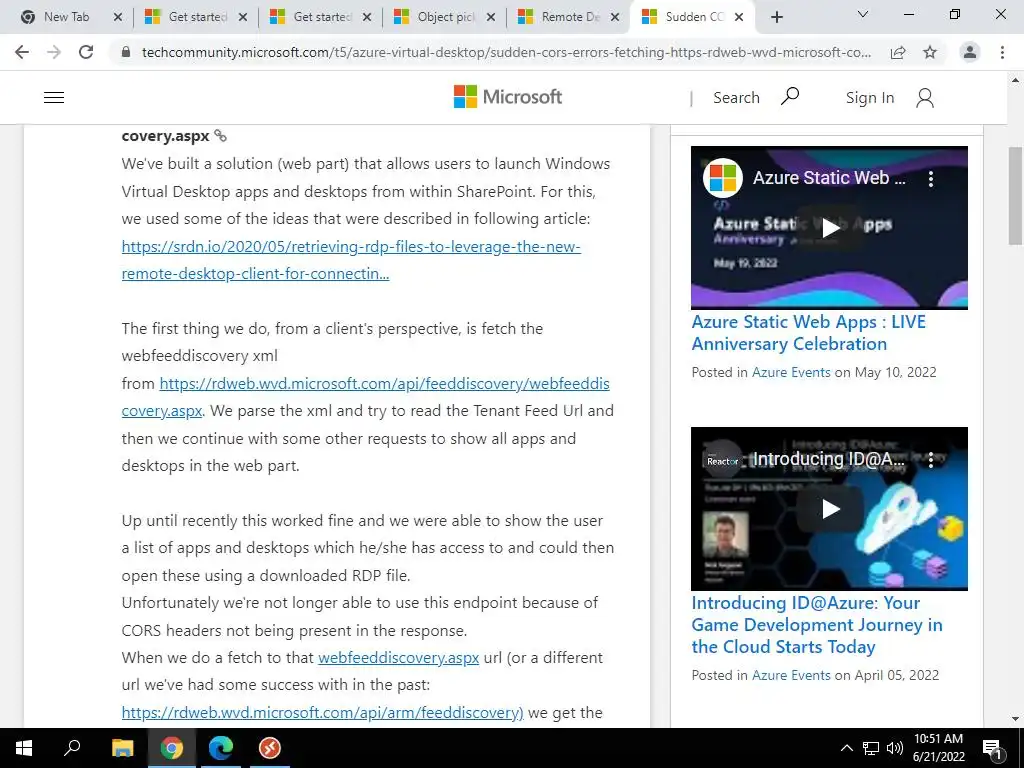Viewport: 1024px width, 768px height.
Task: Open the hamburger navigation menu
Action: coord(54,98)
